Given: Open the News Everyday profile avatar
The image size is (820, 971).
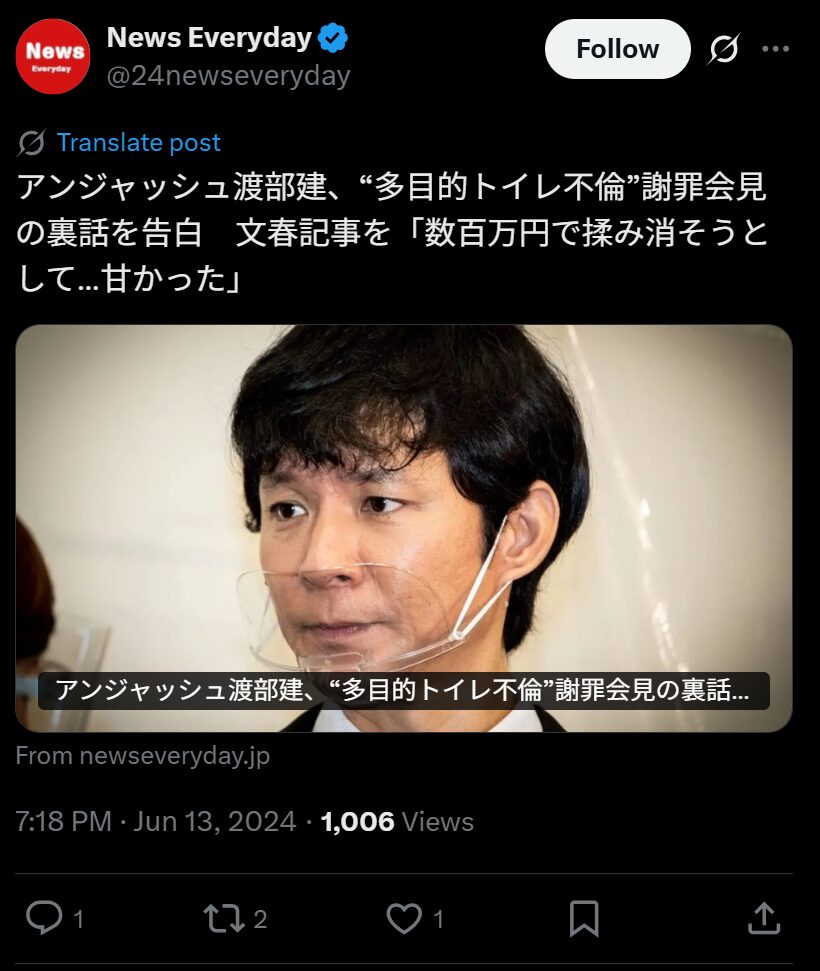Looking at the screenshot, I should coord(53,56).
